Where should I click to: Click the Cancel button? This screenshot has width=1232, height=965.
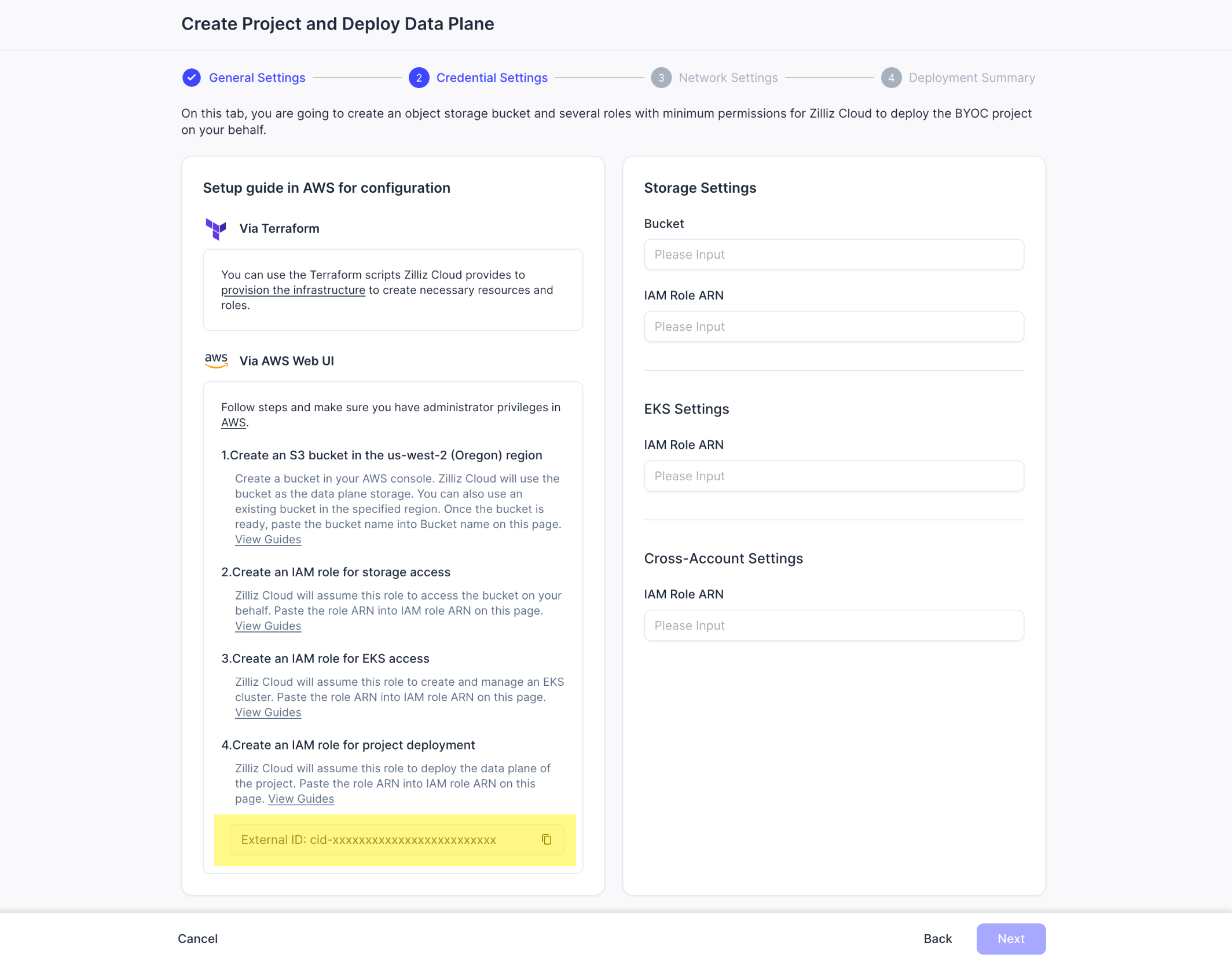click(x=198, y=938)
